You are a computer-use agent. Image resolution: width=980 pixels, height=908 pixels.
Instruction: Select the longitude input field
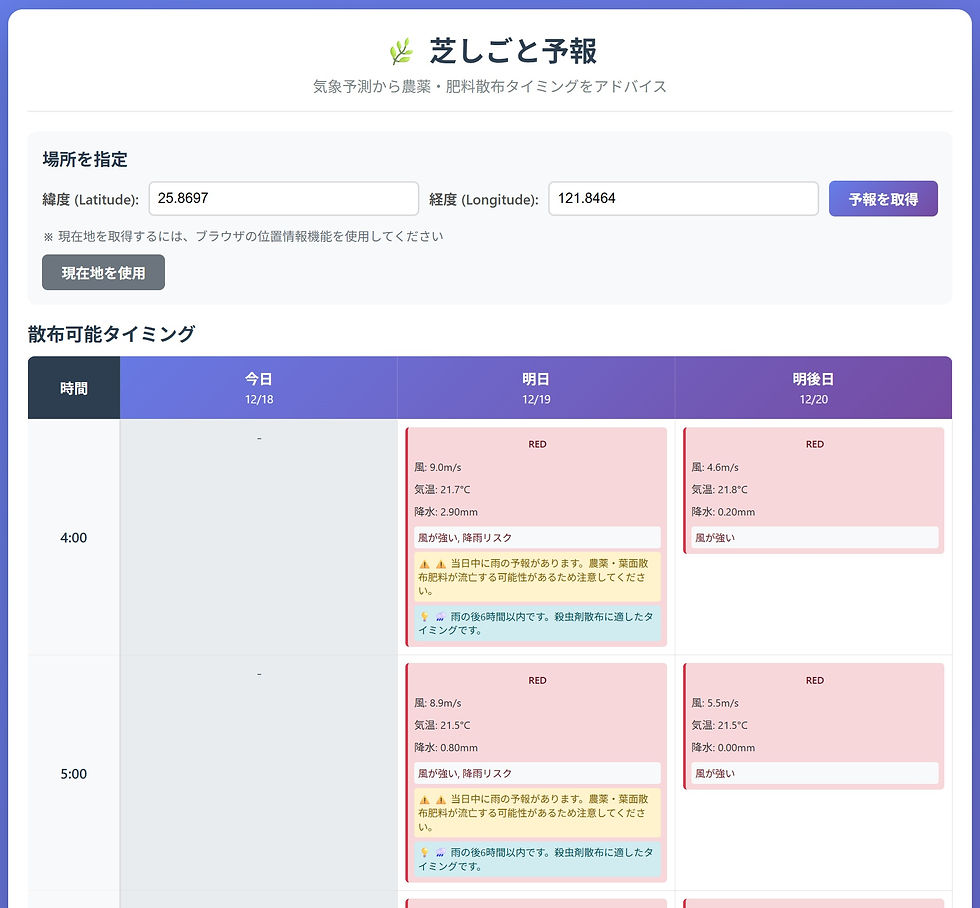tap(683, 198)
